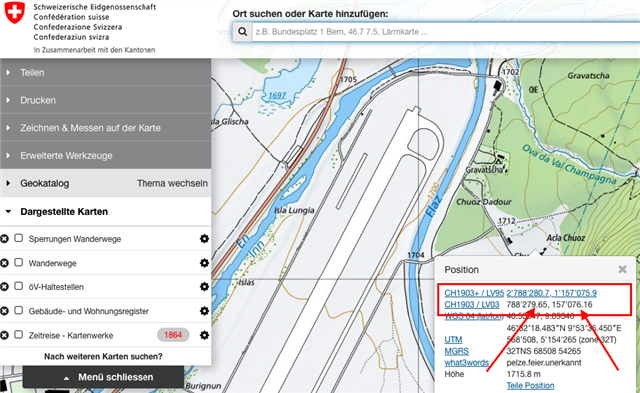Enable Zeitreise - Kartenwerke checkbox

pos(18,335)
